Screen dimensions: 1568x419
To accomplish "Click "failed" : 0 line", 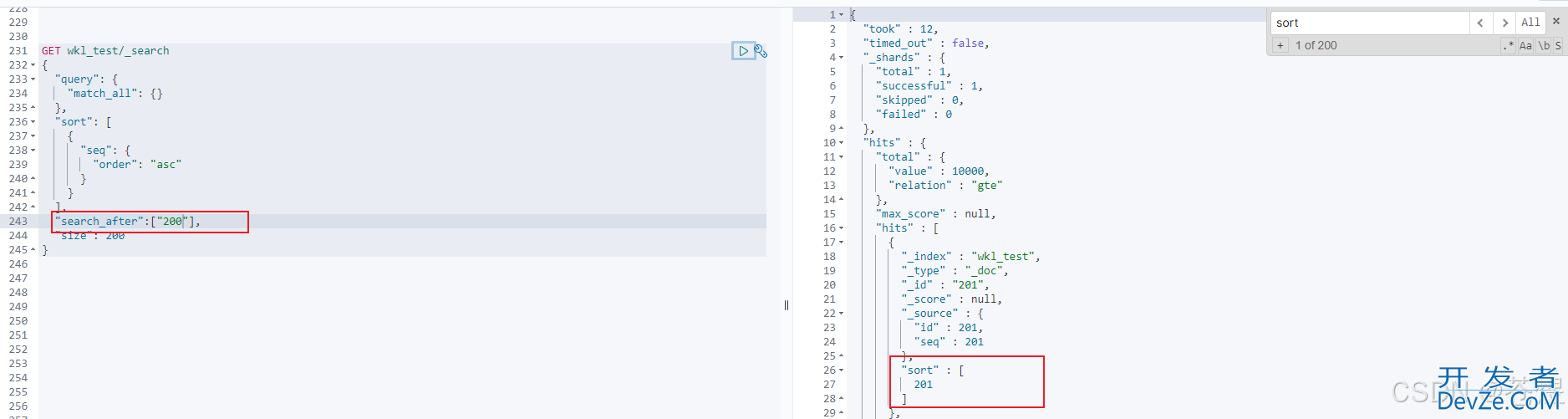I will tap(914, 115).
